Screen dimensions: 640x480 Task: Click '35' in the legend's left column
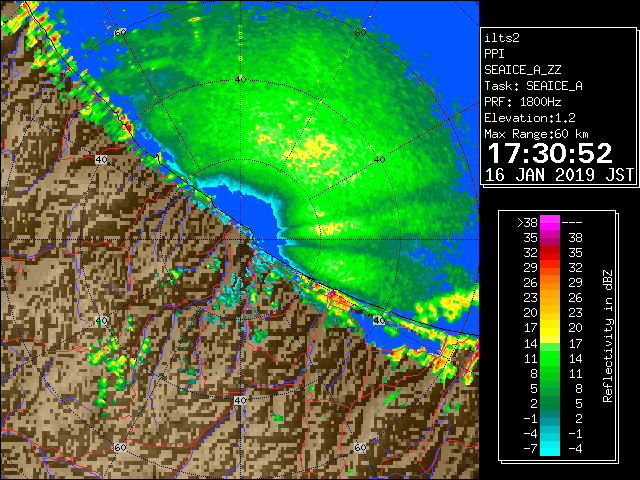point(531,238)
